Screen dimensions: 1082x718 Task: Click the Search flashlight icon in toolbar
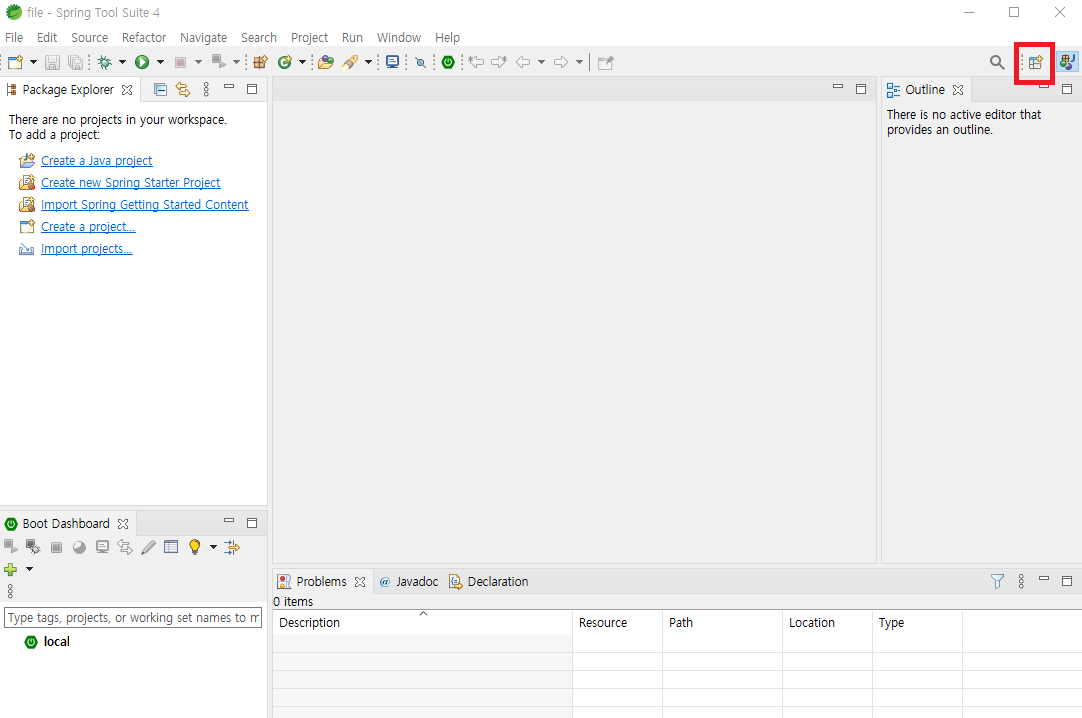(x=350, y=62)
